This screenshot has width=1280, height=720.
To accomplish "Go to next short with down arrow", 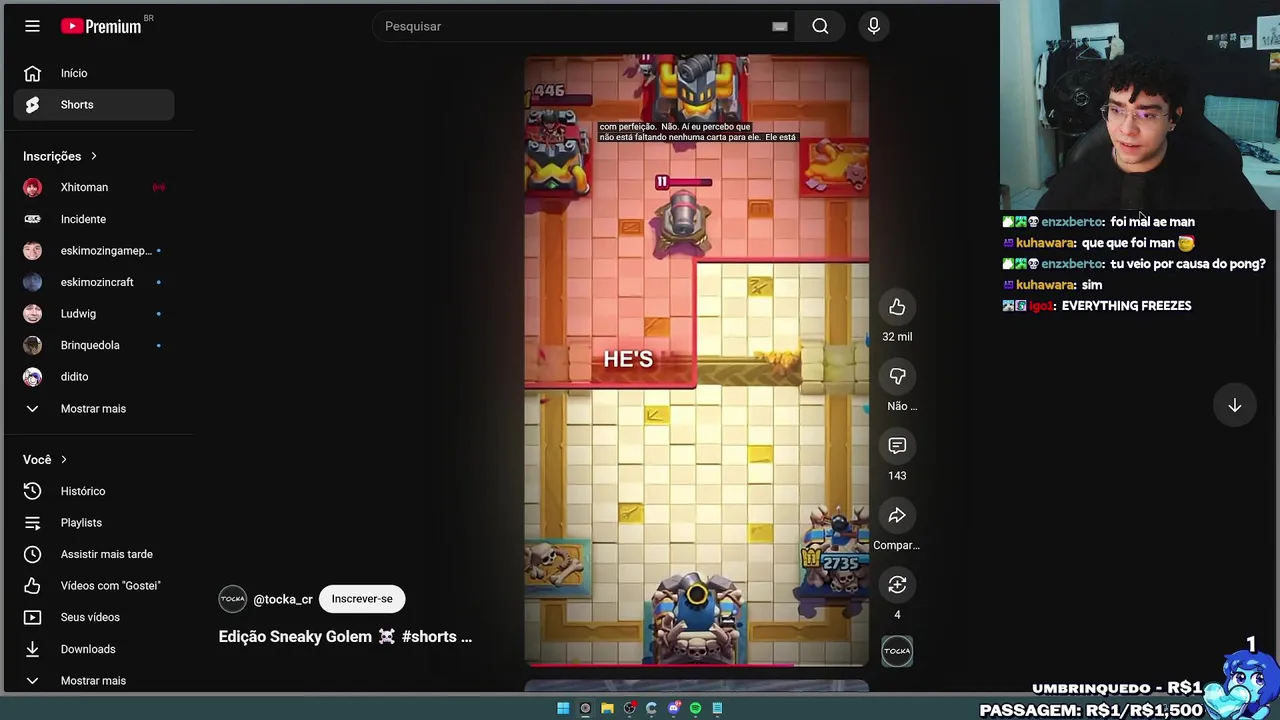I will point(1235,405).
